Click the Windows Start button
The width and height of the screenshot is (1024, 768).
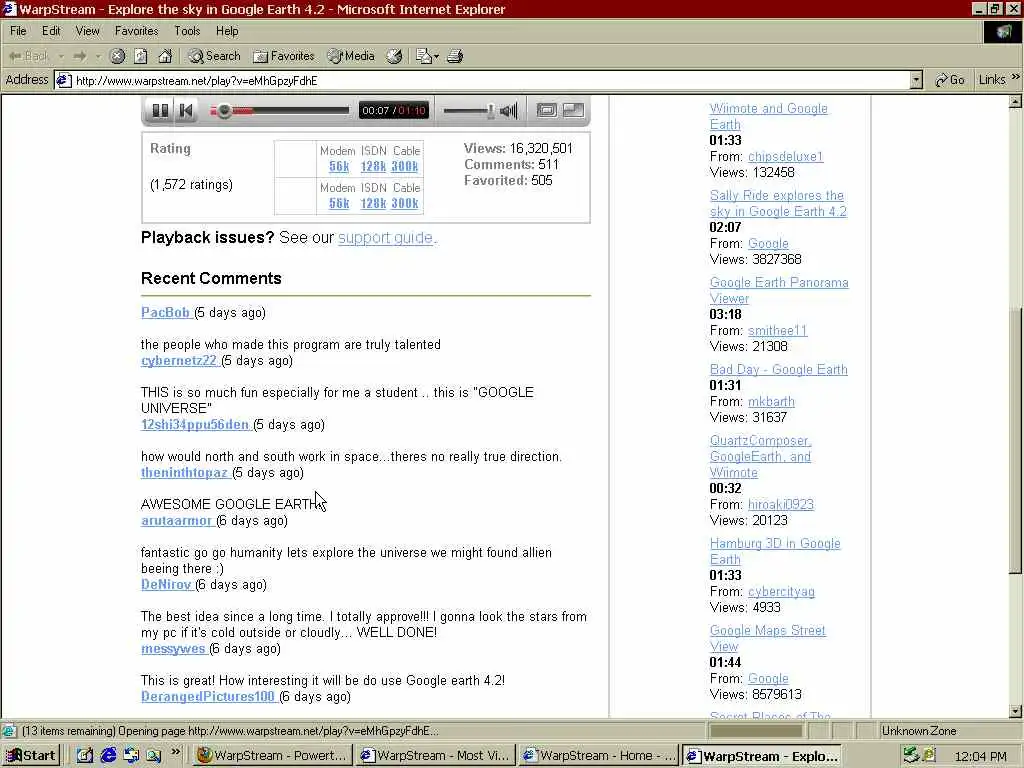(31, 756)
